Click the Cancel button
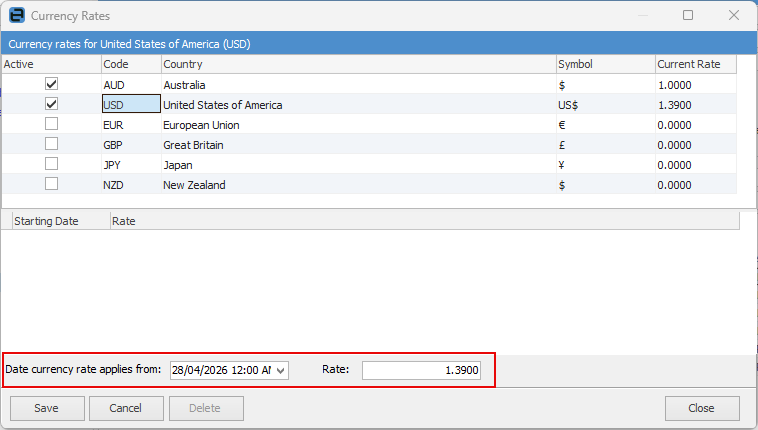Viewport: 758px width, 430px height. (126, 408)
